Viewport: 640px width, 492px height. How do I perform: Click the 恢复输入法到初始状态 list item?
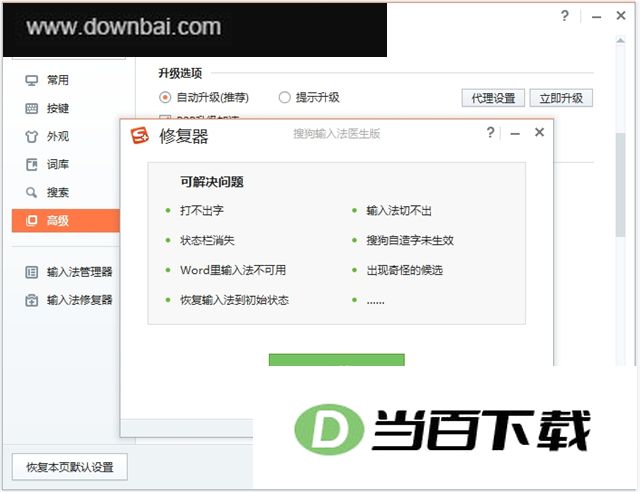[235, 300]
